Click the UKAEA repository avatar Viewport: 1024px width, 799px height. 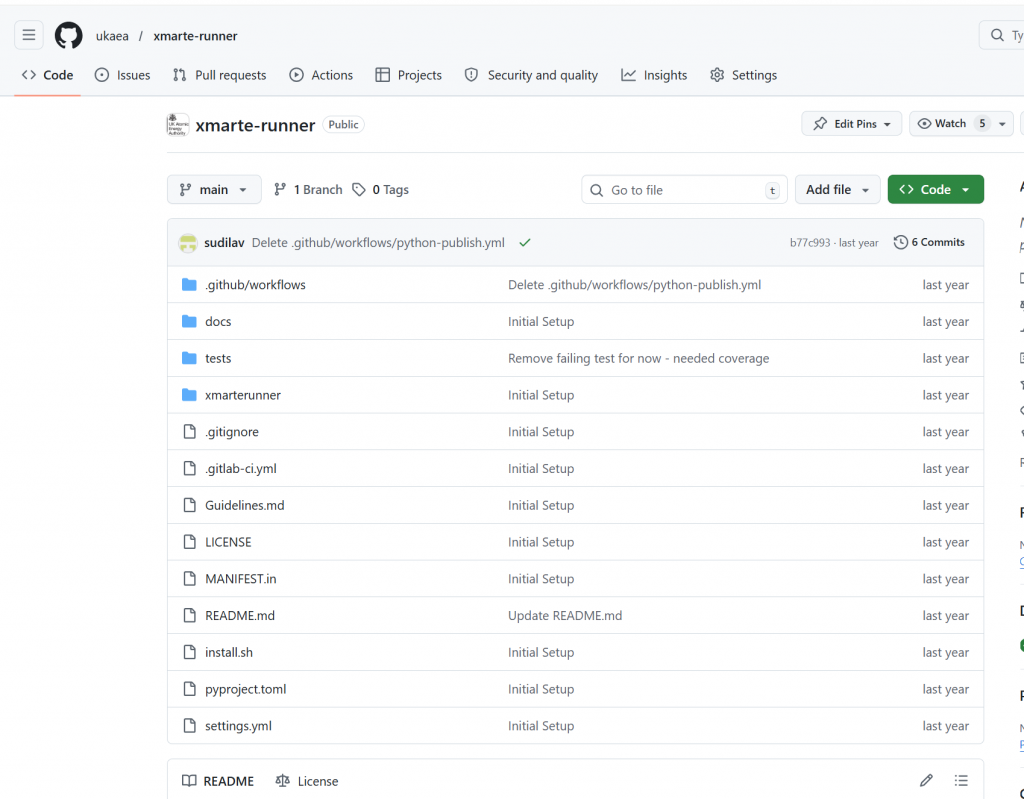click(x=178, y=125)
